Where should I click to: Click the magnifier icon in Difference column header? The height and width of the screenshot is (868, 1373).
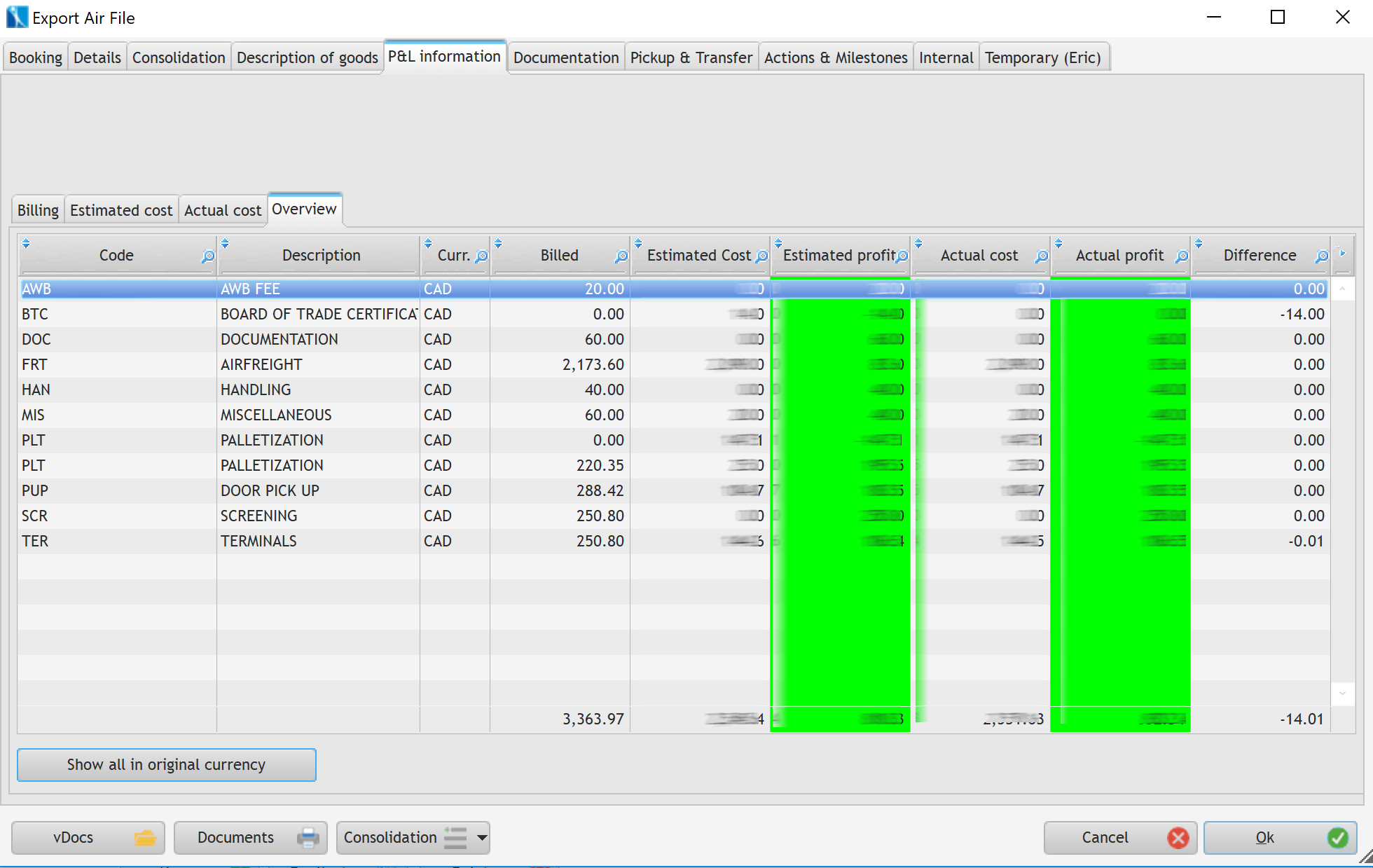tap(1321, 256)
